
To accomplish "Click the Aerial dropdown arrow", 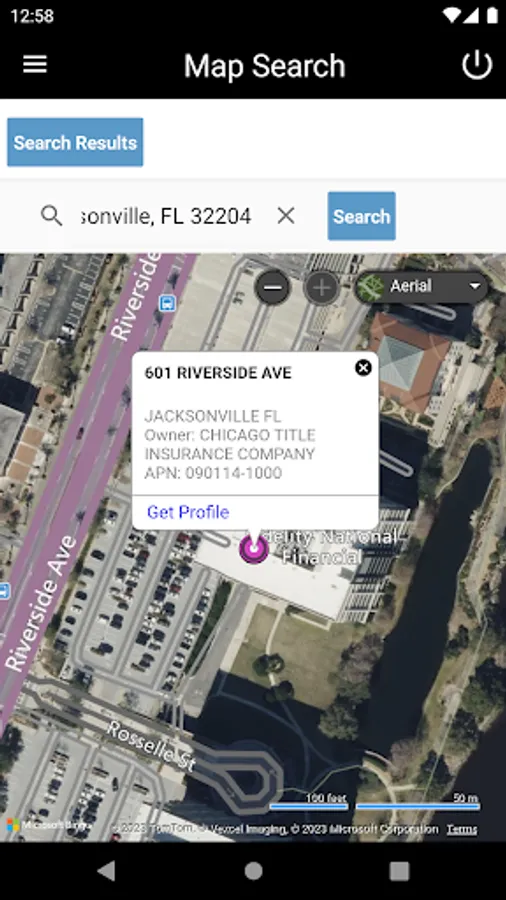I will tap(474, 286).
